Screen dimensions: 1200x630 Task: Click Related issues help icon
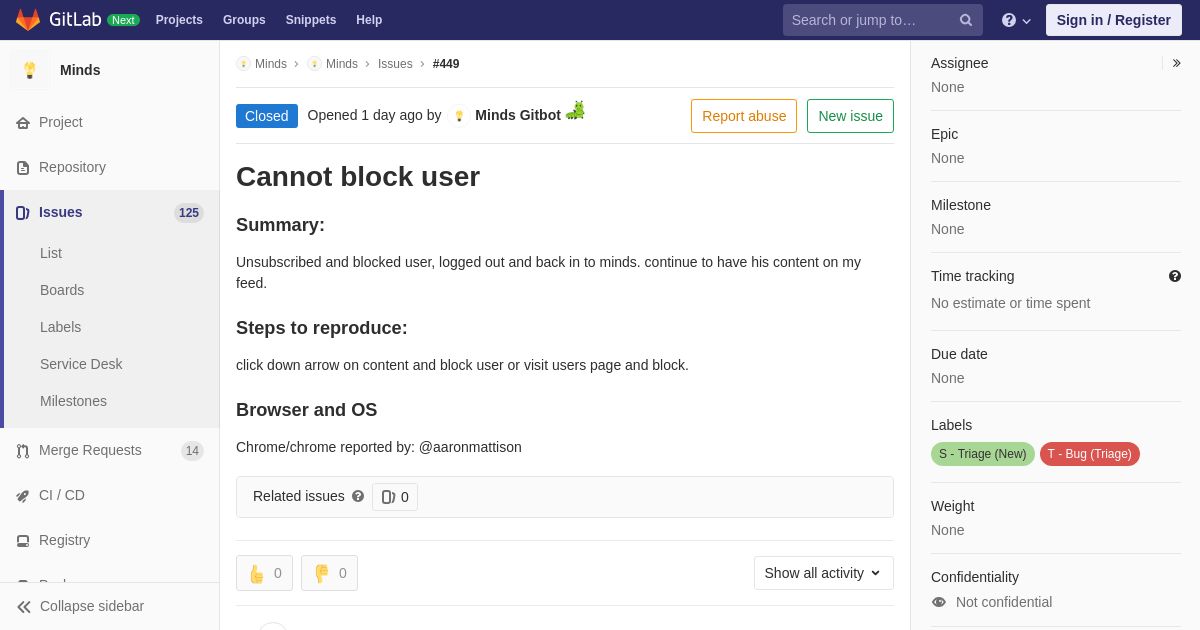pos(358,496)
